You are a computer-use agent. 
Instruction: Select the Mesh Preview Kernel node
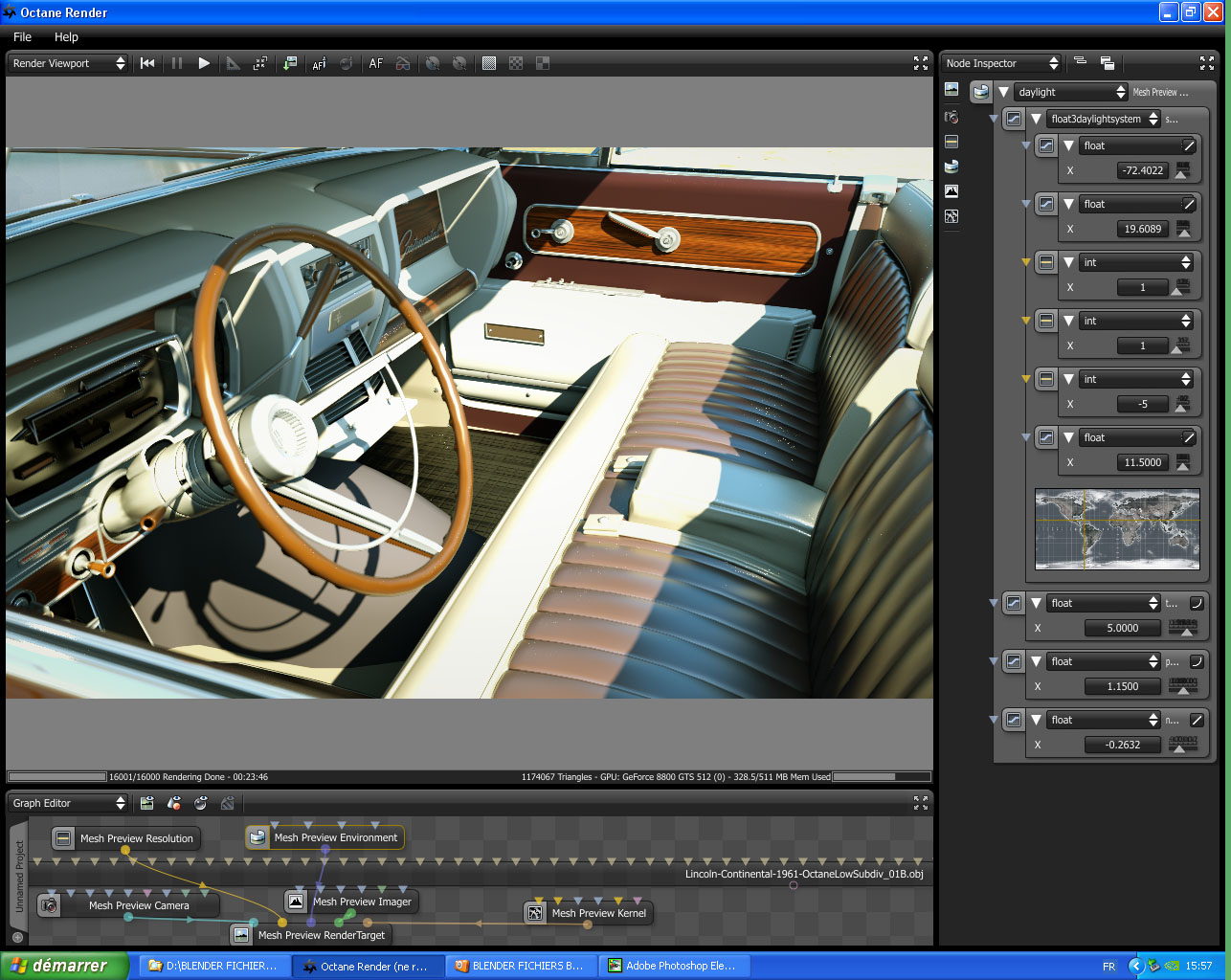point(598,913)
